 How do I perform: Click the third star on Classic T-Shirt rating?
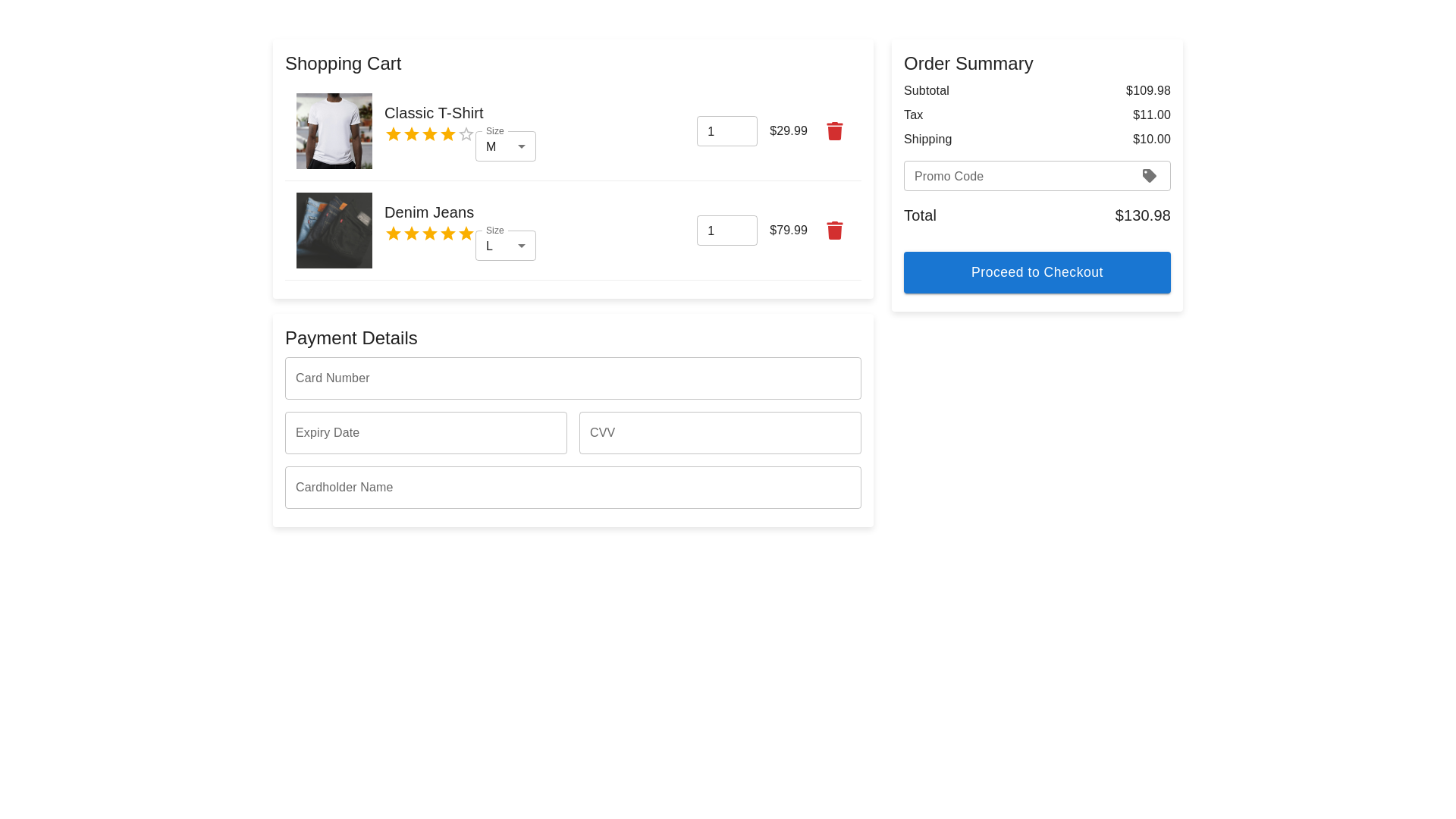pos(429,134)
